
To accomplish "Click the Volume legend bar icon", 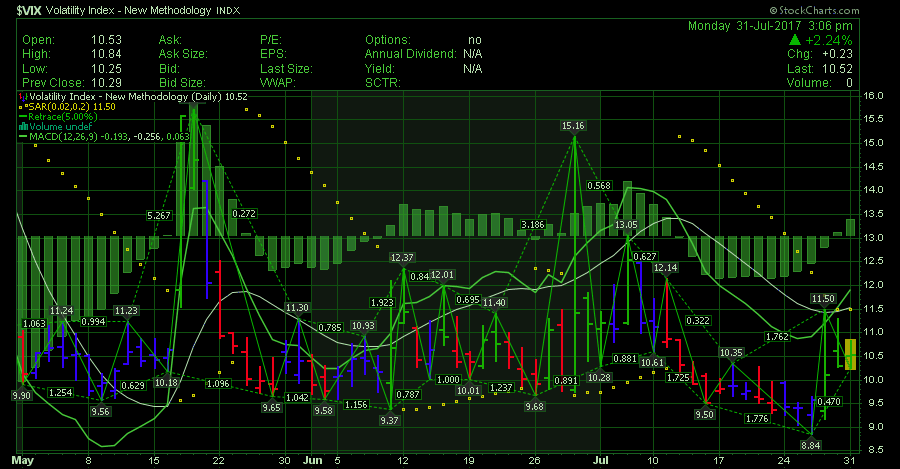I will 22,127.
